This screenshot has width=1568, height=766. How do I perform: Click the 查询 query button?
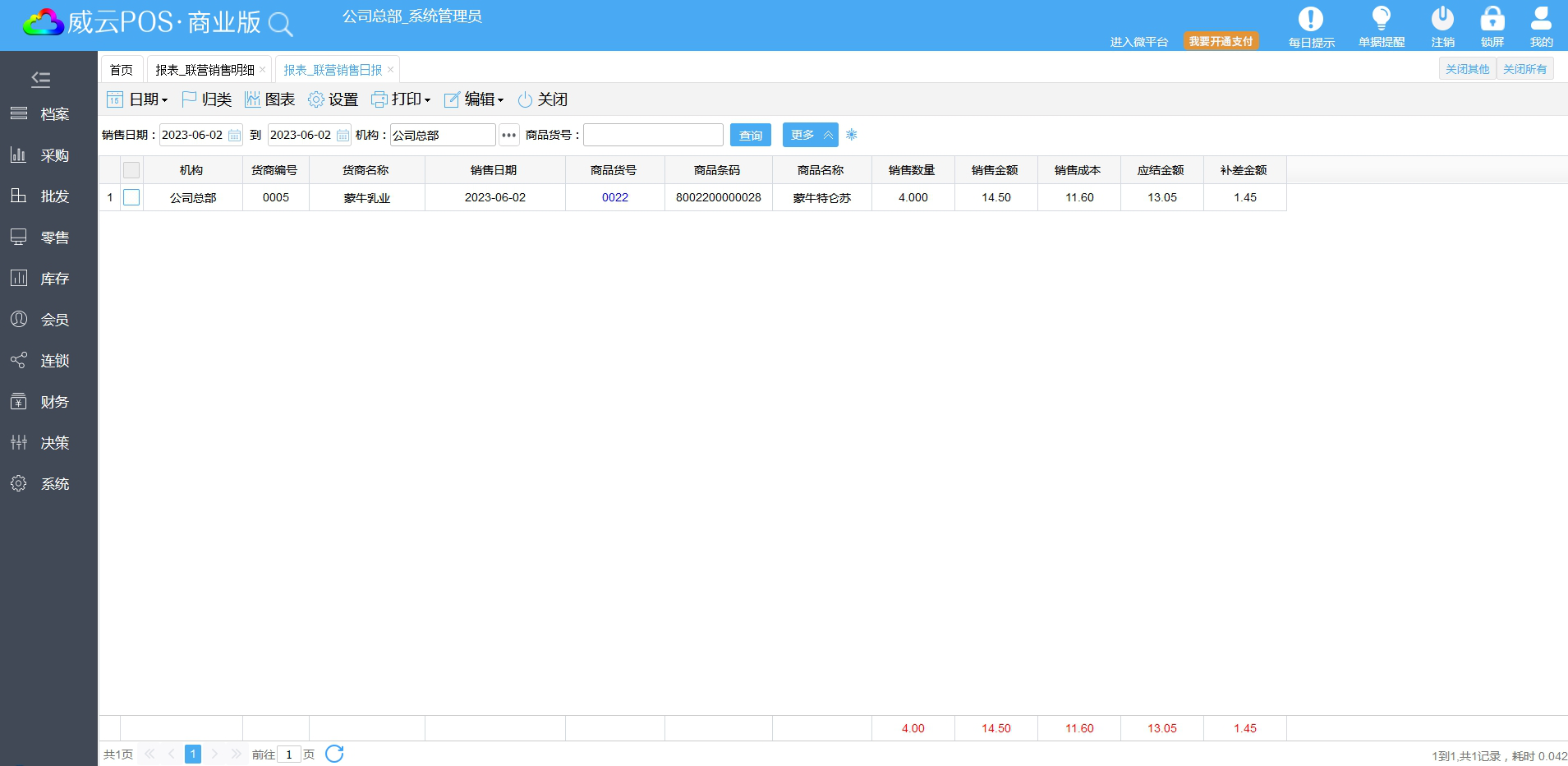(x=750, y=136)
